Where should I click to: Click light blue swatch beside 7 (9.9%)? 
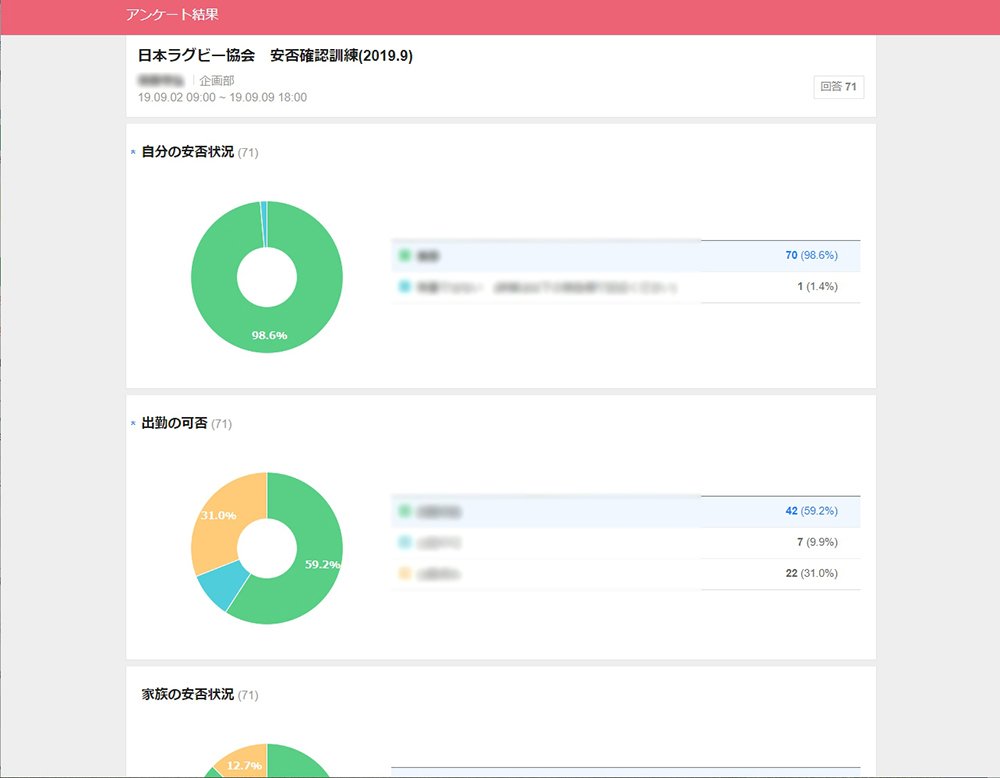click(x=404, y=542)
